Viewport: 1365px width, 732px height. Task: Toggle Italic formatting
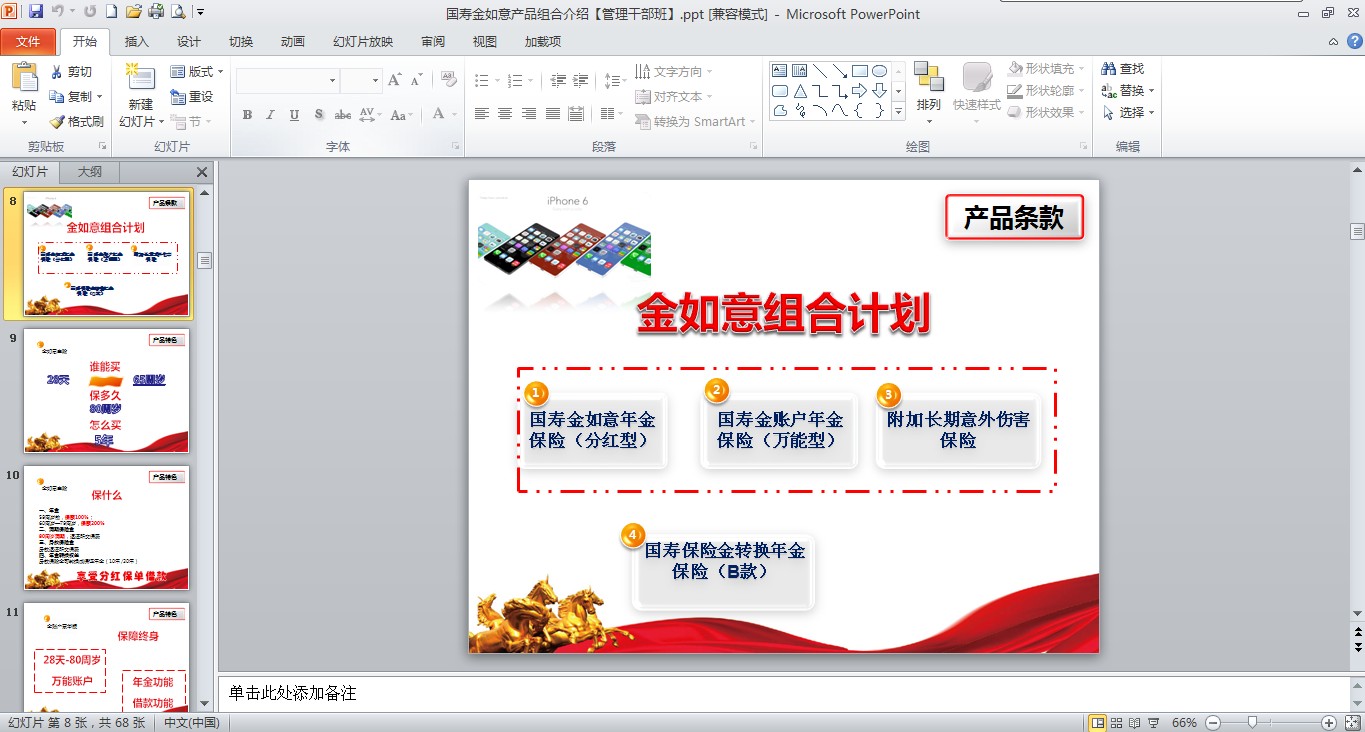(270, 115)
